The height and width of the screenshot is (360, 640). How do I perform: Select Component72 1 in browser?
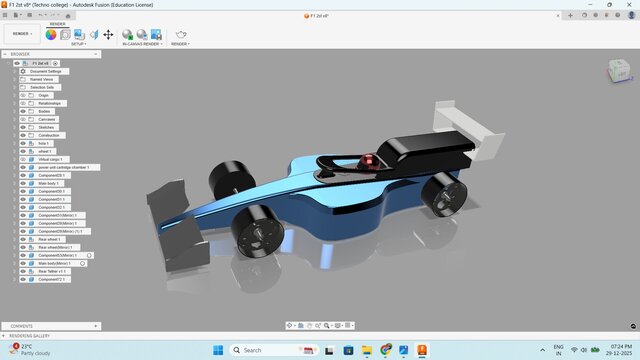pyautogui.click(x=51, y=279)
